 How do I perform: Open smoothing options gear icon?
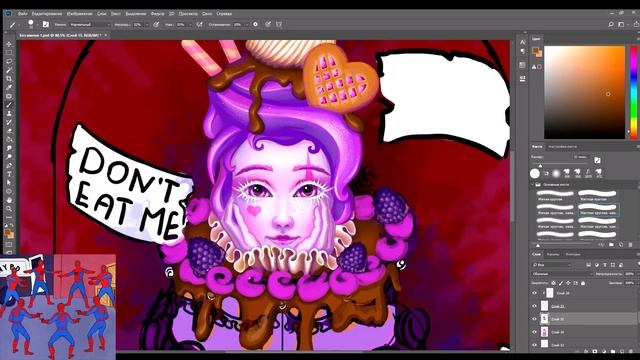[256, 24]
